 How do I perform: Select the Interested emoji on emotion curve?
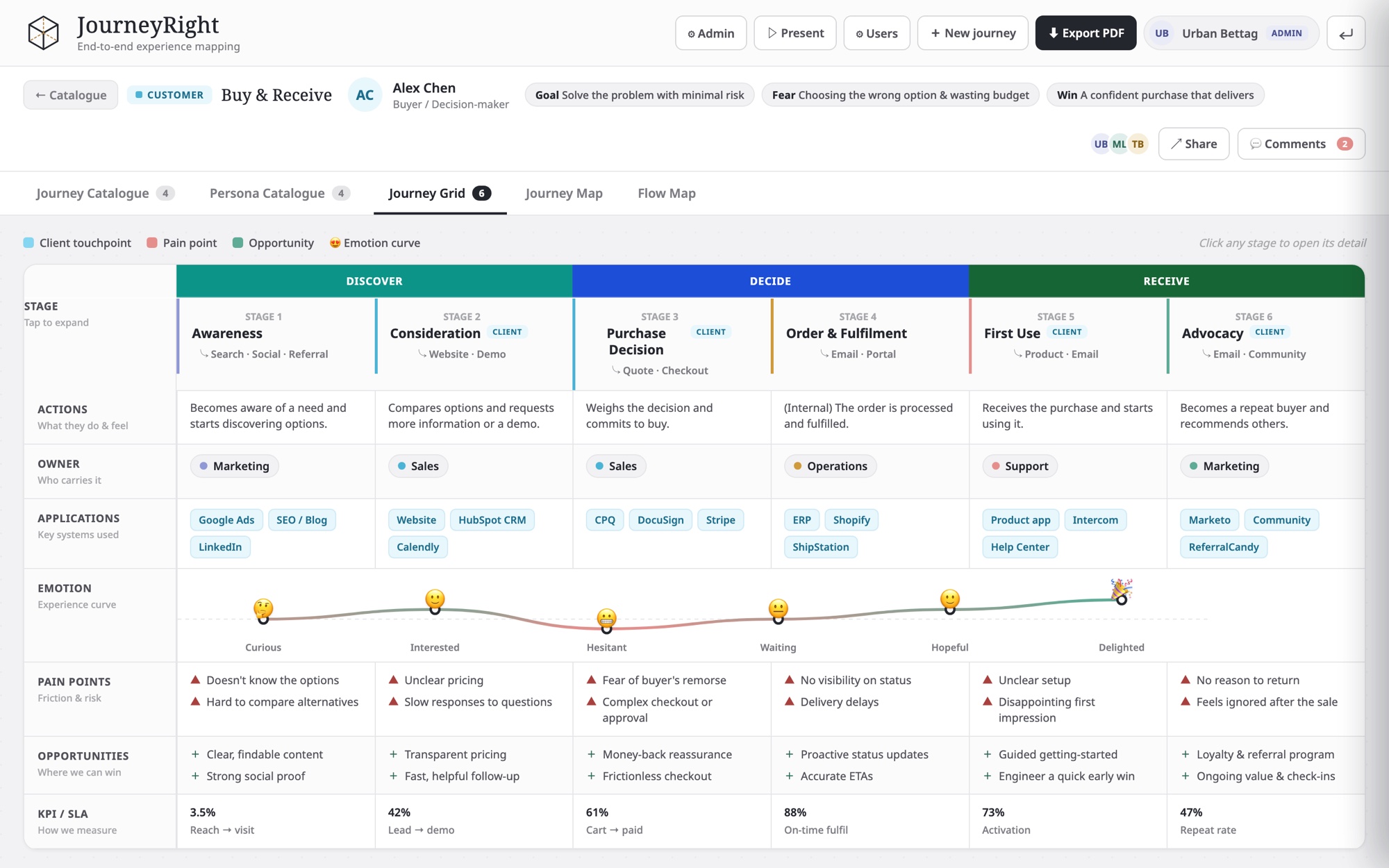(435, 599)
